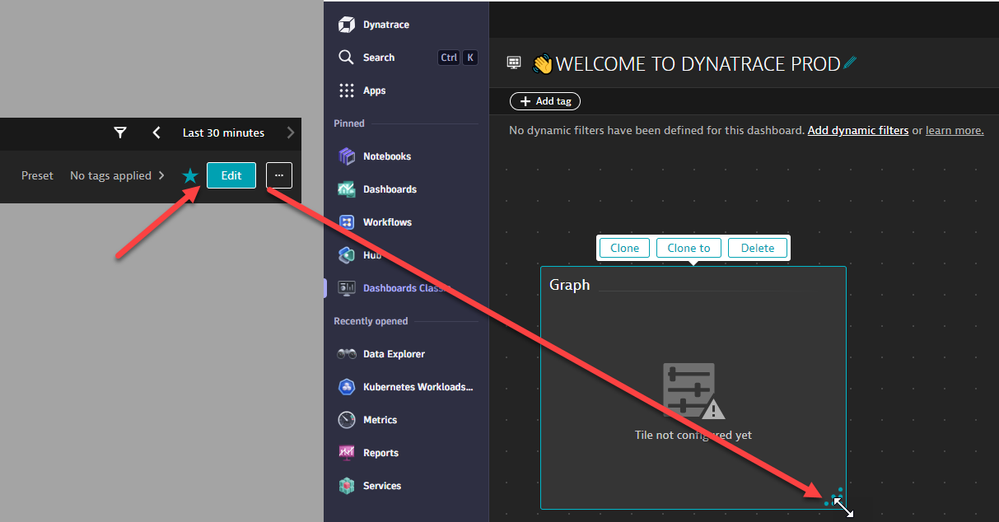The width and height of the screenshot is (999, 522).
Task: Click the Dynatrace logo icon
Action: 347,24
